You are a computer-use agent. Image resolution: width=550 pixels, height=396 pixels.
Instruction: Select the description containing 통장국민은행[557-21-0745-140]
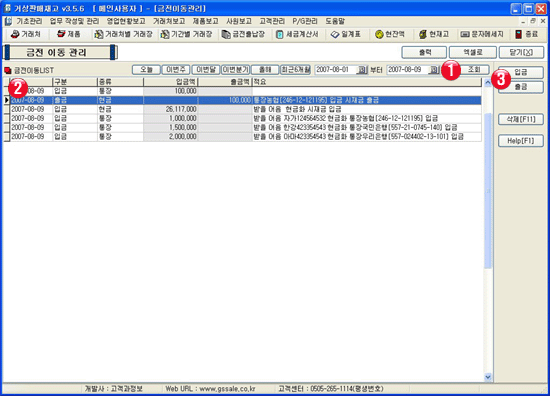367,128
